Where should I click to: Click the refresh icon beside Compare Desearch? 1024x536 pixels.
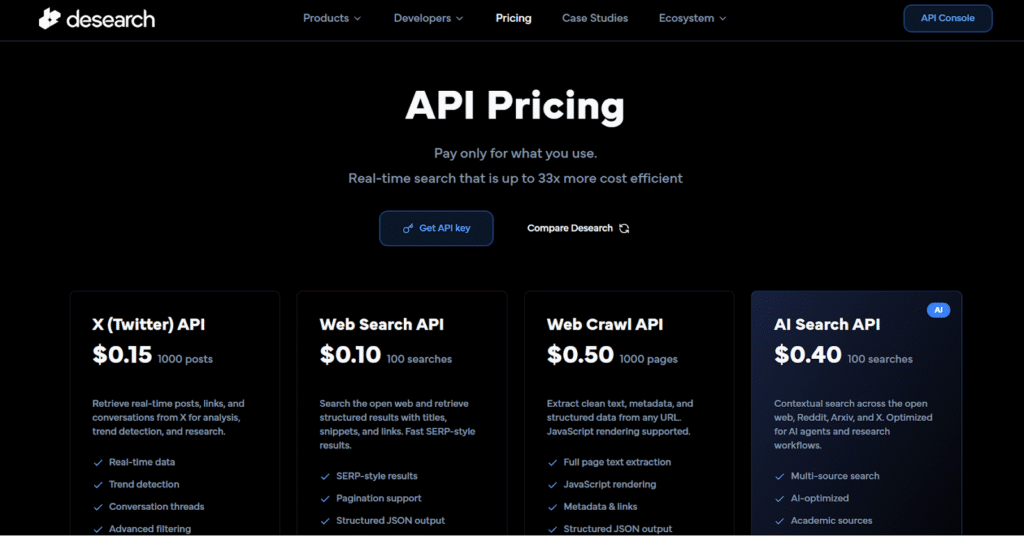tap(624, 228)
